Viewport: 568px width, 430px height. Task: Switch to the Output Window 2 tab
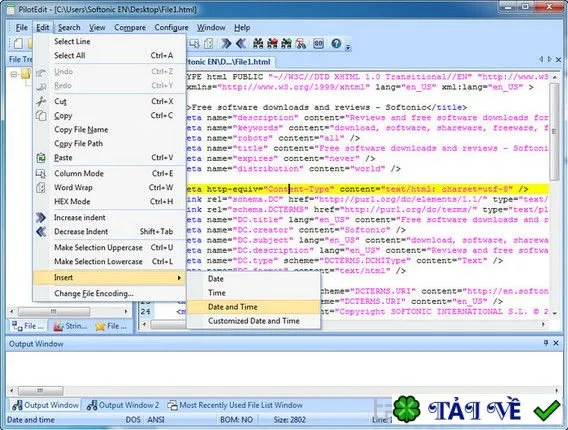tap(123, 405)
